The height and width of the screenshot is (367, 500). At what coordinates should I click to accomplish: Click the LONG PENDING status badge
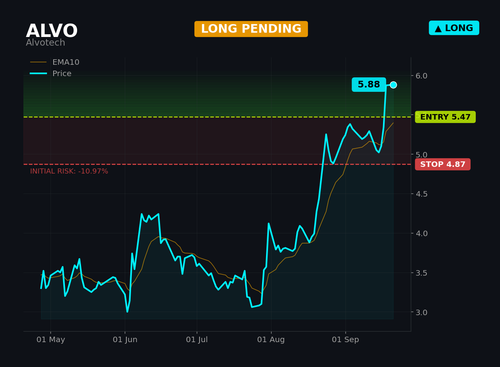(251, 29)
